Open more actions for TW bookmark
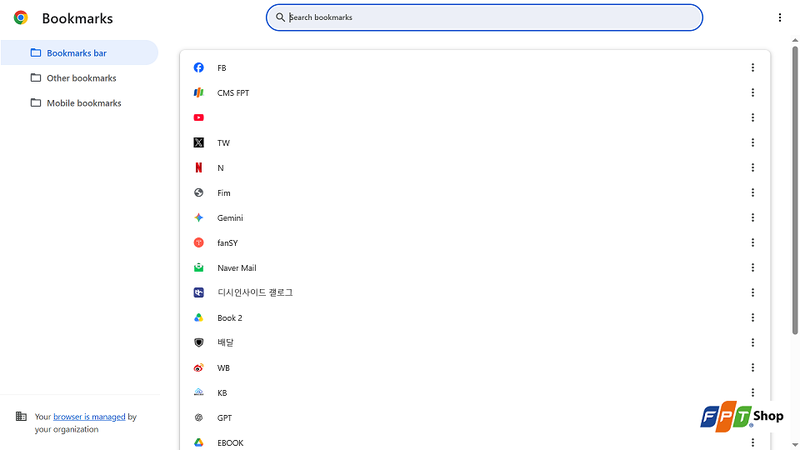This screenshot has width=800, height=450. point(753,143)
